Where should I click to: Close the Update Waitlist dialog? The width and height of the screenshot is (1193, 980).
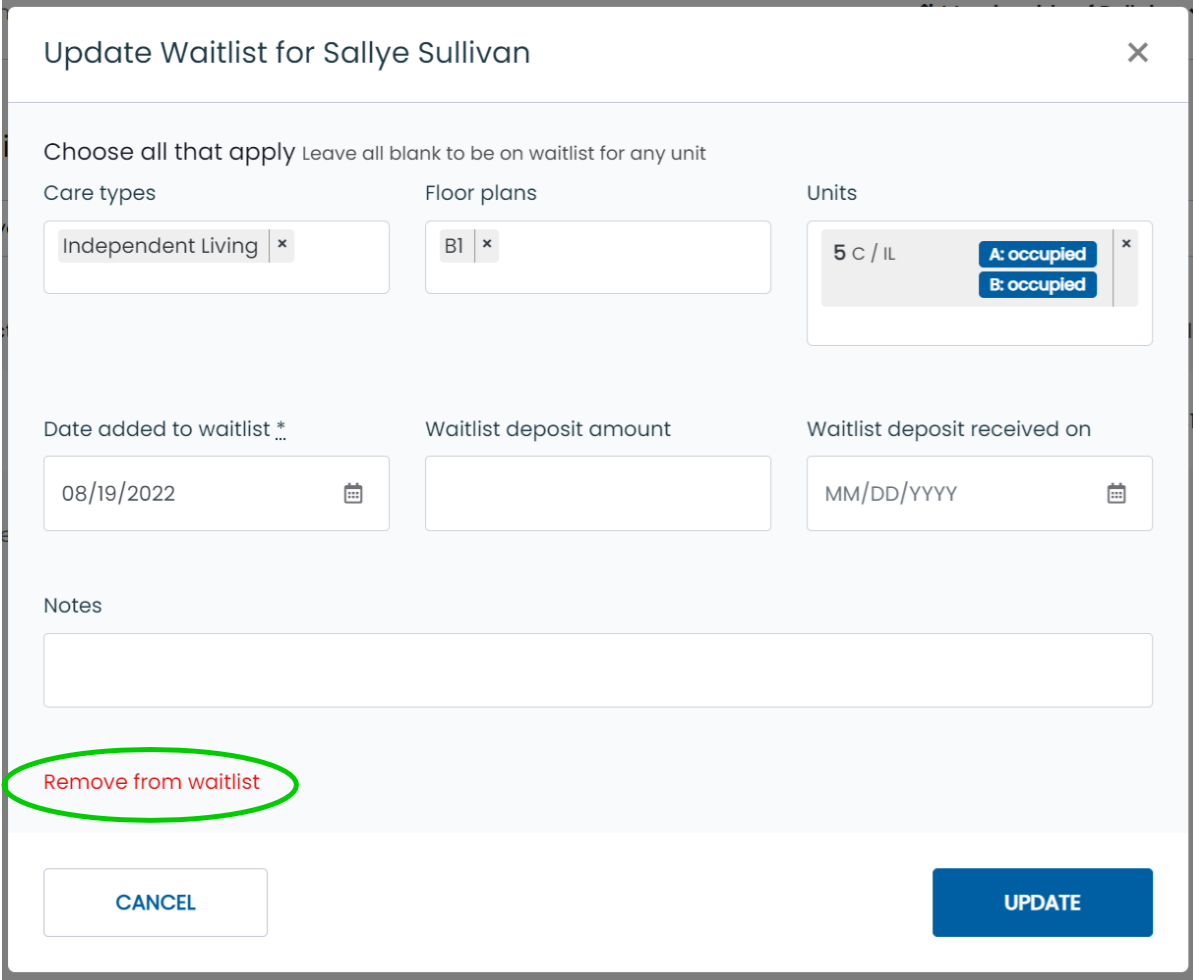coord(1137,52)
